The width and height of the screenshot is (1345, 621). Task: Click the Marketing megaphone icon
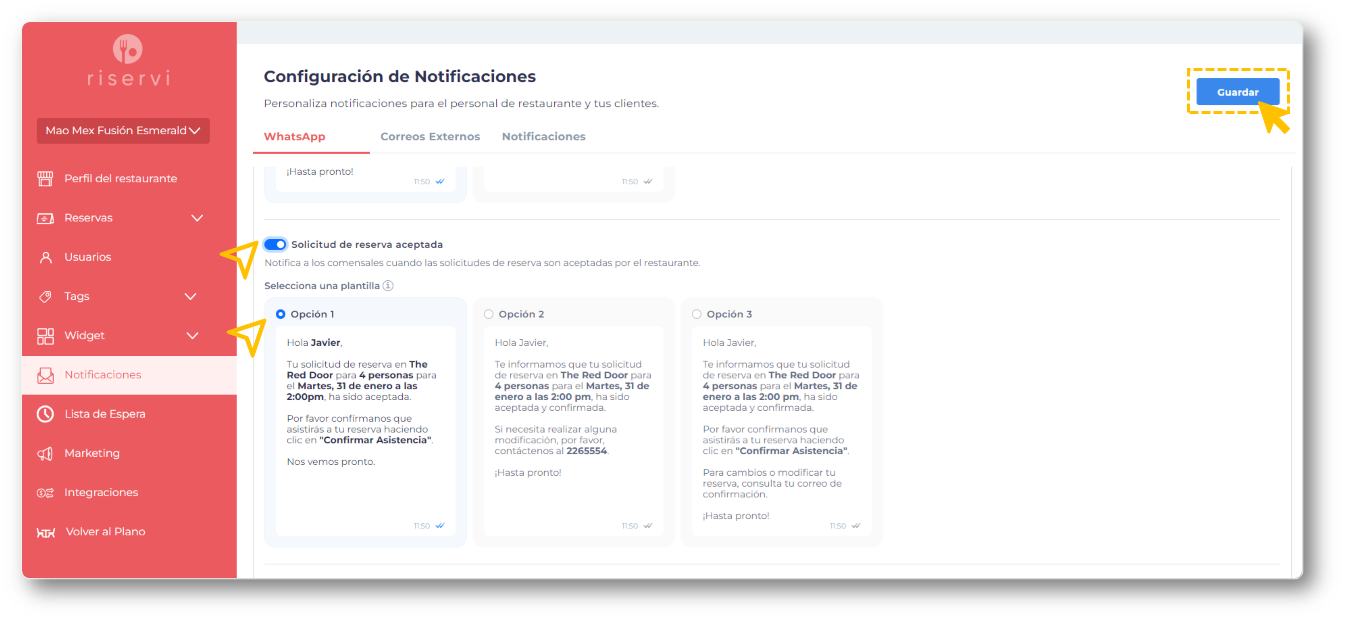[45, 454]
